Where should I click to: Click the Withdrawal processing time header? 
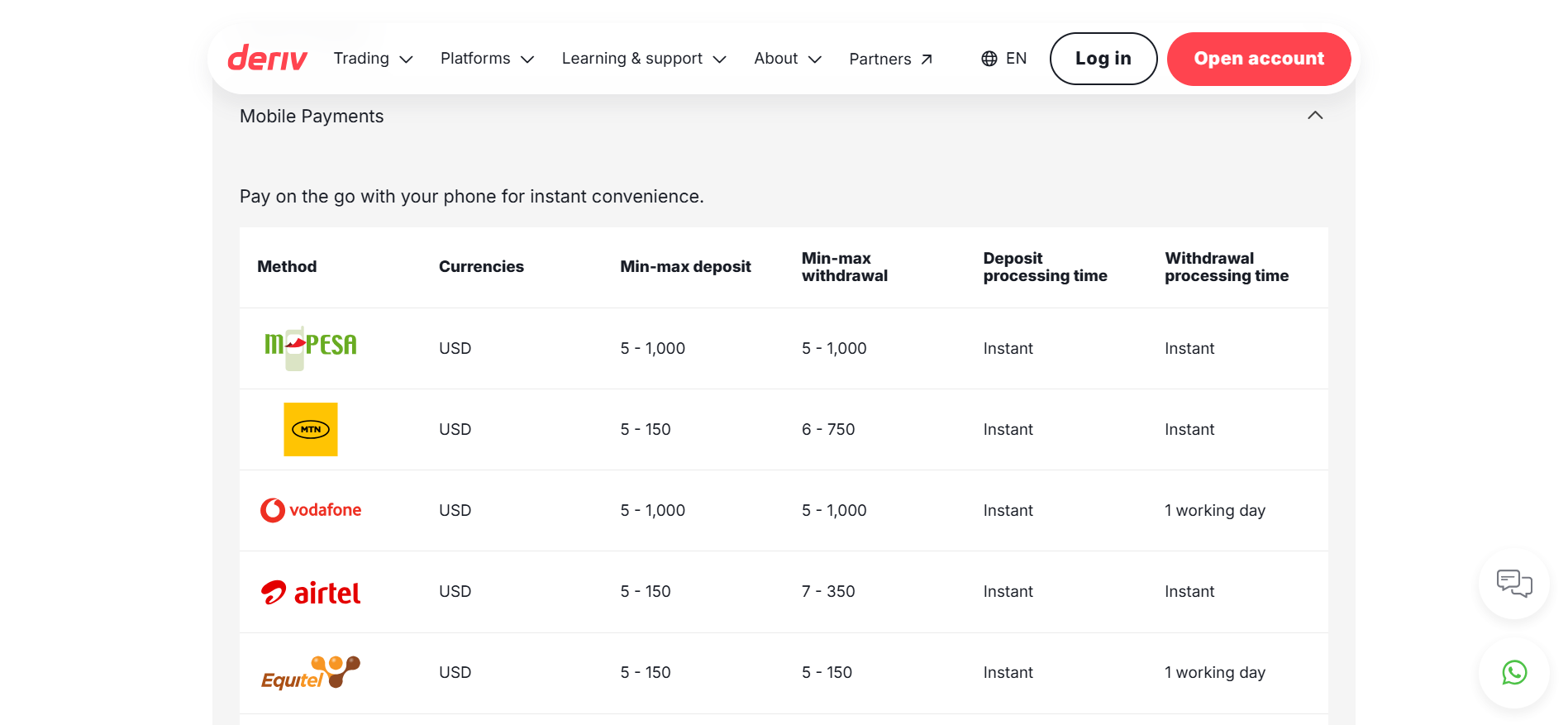[1226, 267]
